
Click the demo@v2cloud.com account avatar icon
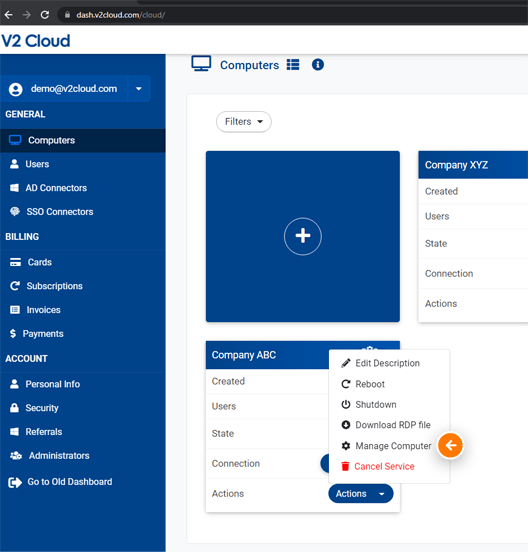(15, 89)
